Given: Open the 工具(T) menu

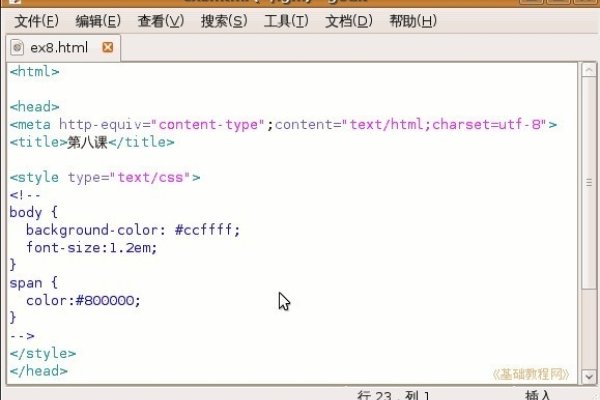Looking at the screenshot, I should click(x=286, y=21).
